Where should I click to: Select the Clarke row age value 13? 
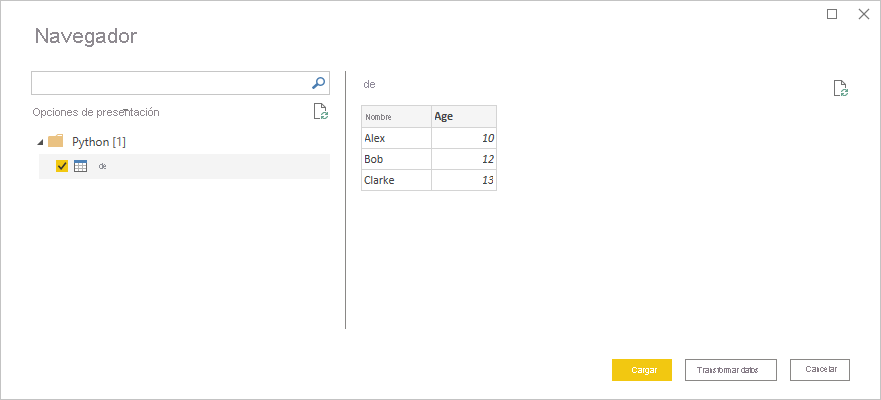[464, 180]
